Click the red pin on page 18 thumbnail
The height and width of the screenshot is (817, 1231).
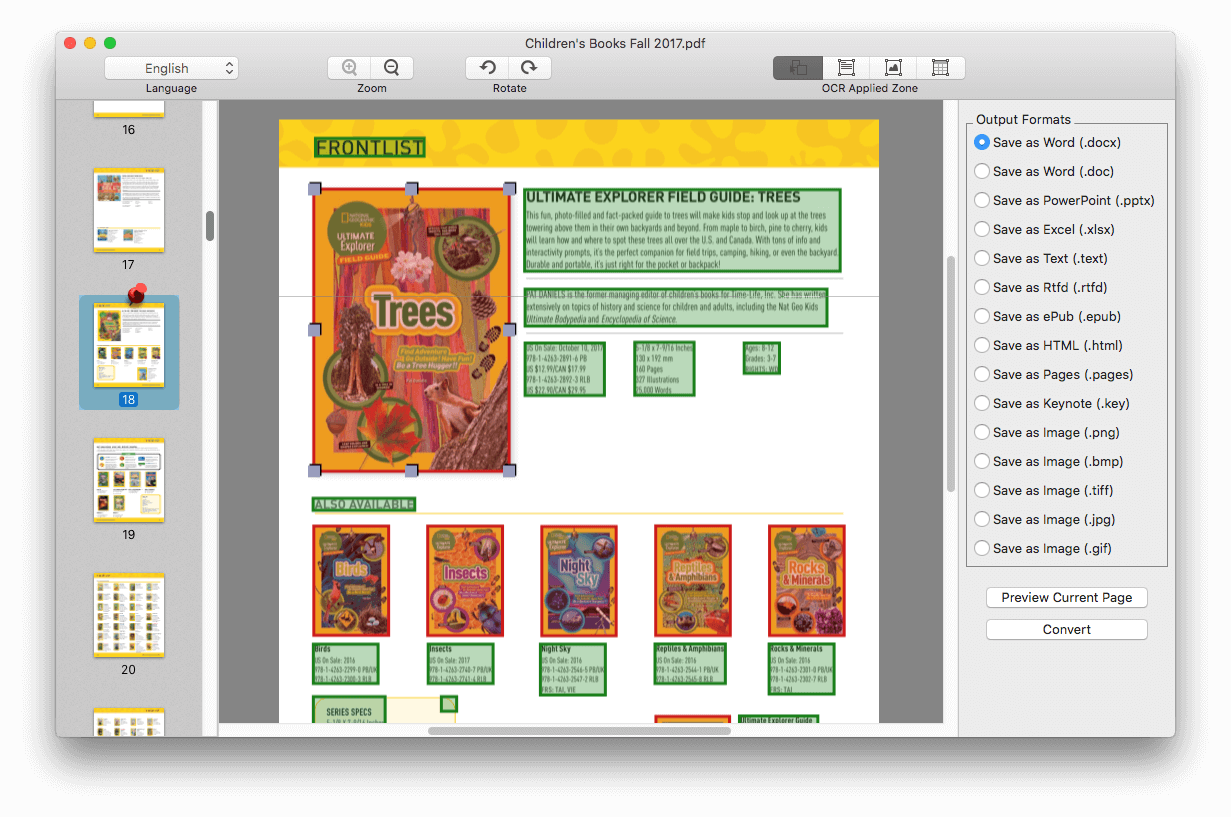138,293
